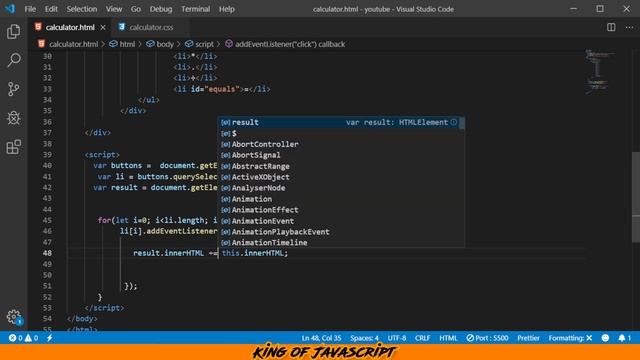The width and height of the screenshot is (640, 360).
Task: Select the AnimationEvent suggestion
Action: coord(339,221)
